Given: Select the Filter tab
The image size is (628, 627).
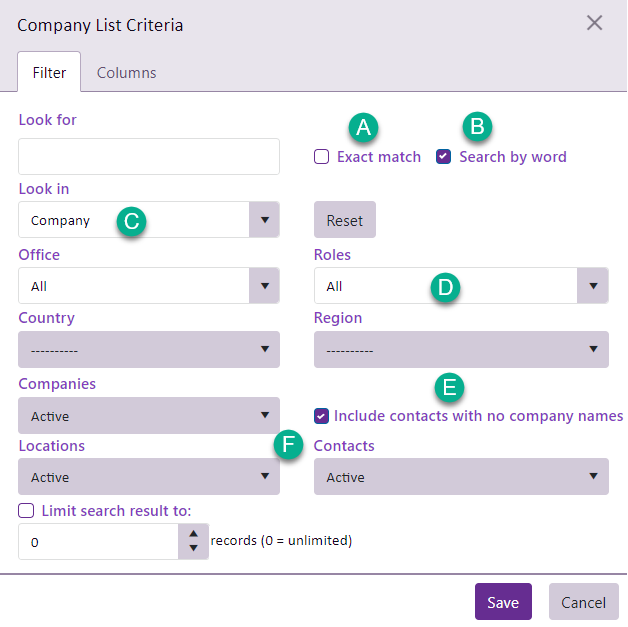Looking at the screenshot, I should [49, 73].
